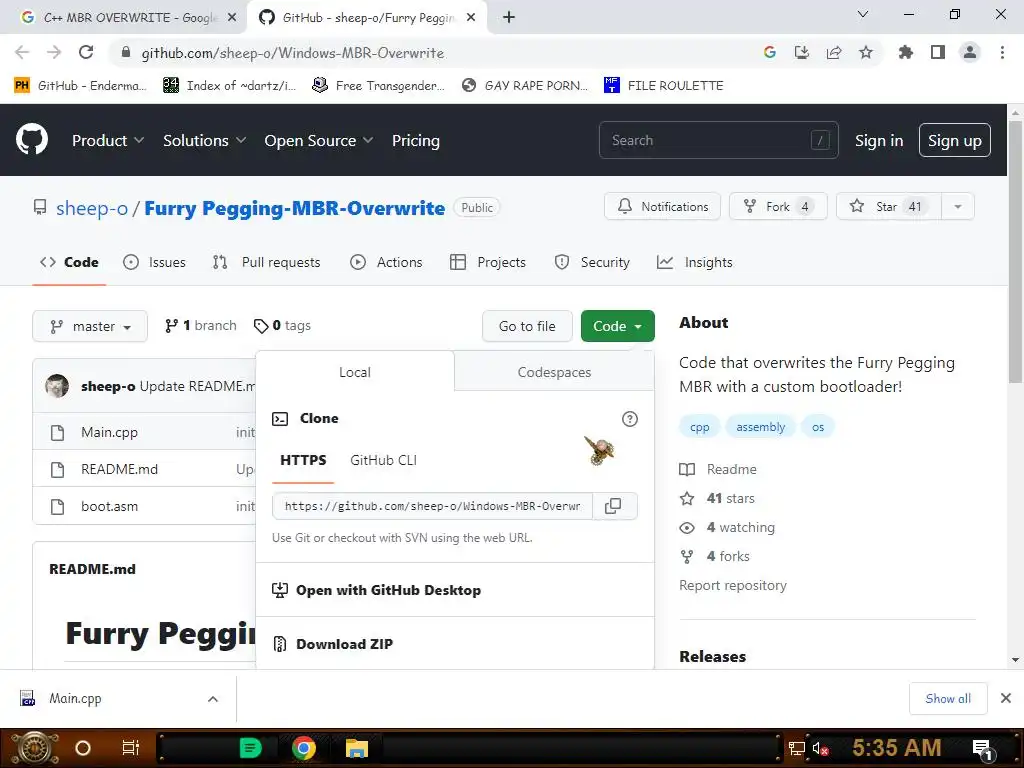Screen dimensions: 1024x768
Task: Expand the Product menu
Action: tap(108, 140)
